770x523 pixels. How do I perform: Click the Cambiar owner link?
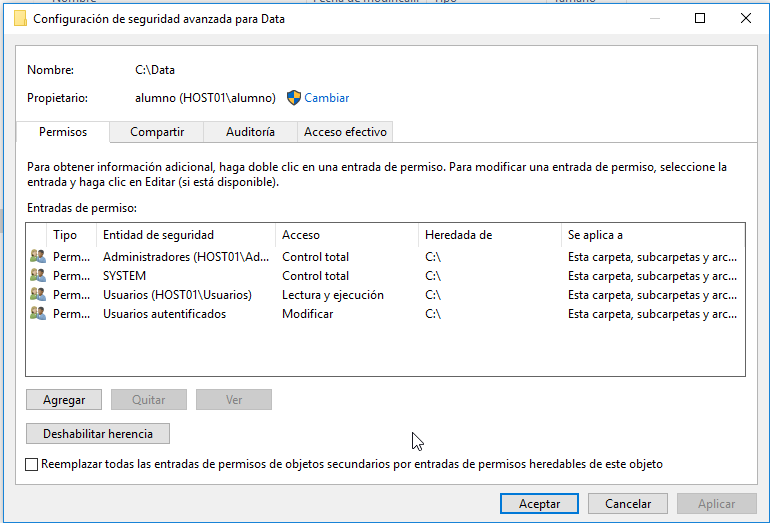(327, 98)
